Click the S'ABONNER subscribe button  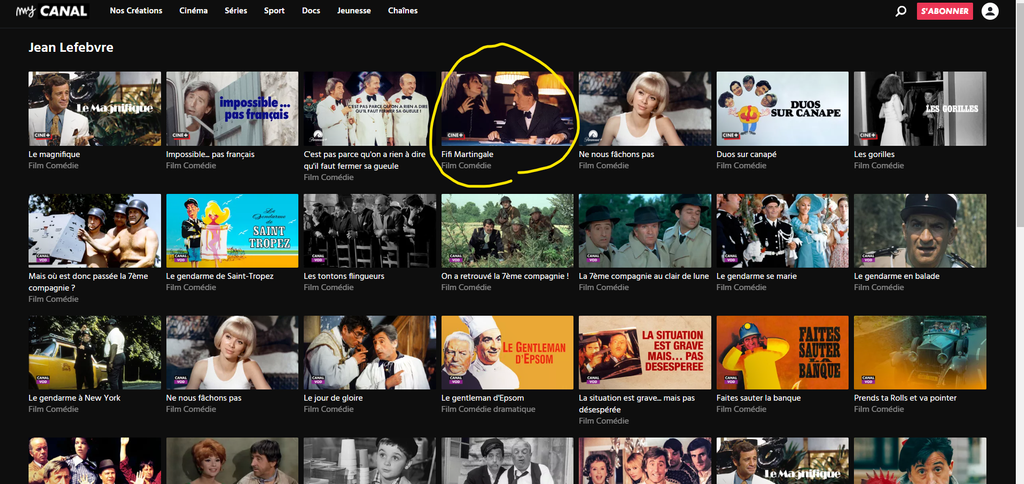click(x=944, y=11)
